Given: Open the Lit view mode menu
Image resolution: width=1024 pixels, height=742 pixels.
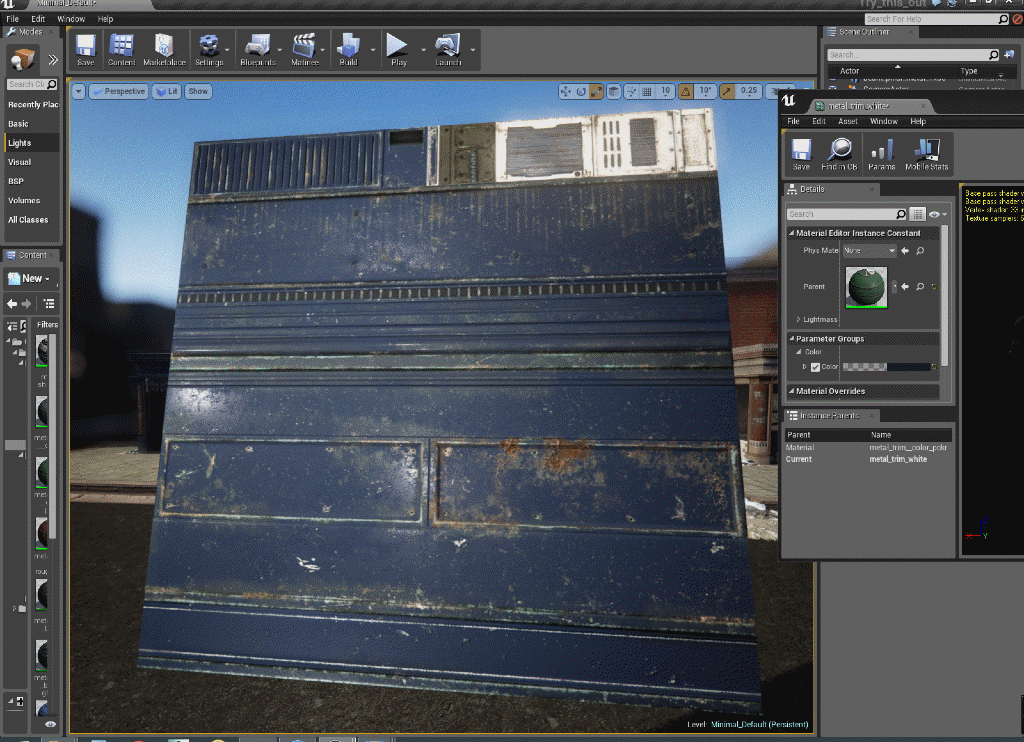Looking at the screenshot, I should coord(167,91).
